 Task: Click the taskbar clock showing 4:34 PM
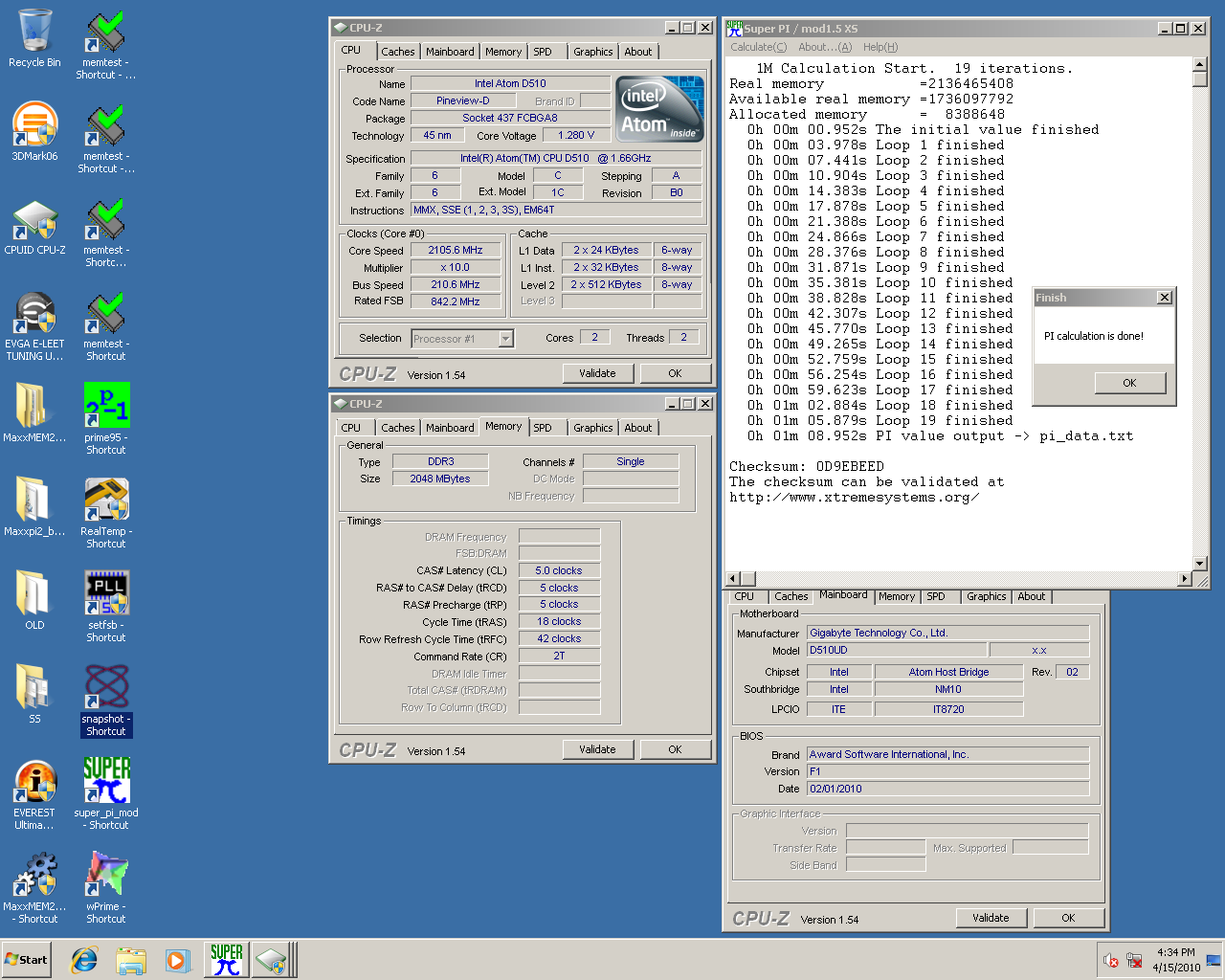pos(1176,952)
